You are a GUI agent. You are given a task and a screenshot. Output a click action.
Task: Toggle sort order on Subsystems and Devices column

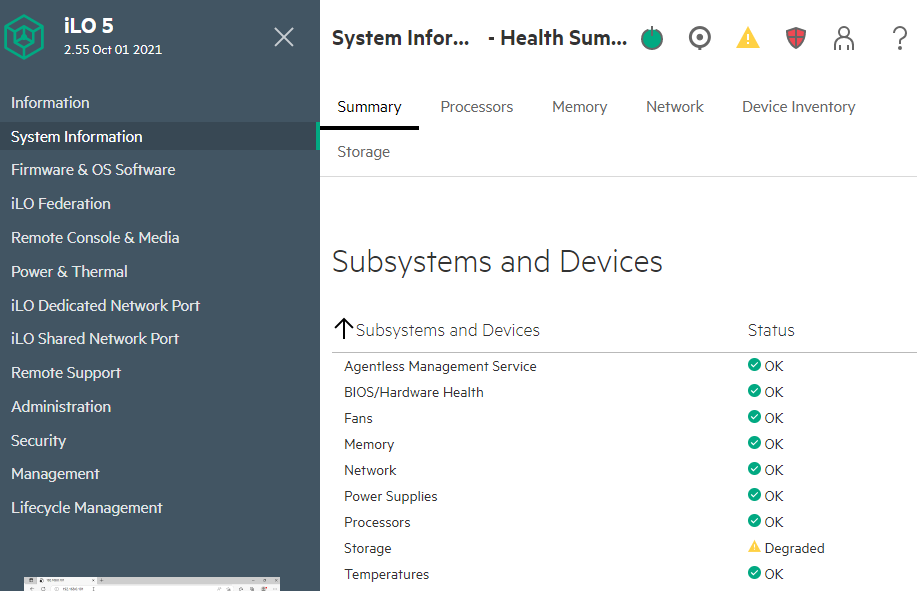345,328
